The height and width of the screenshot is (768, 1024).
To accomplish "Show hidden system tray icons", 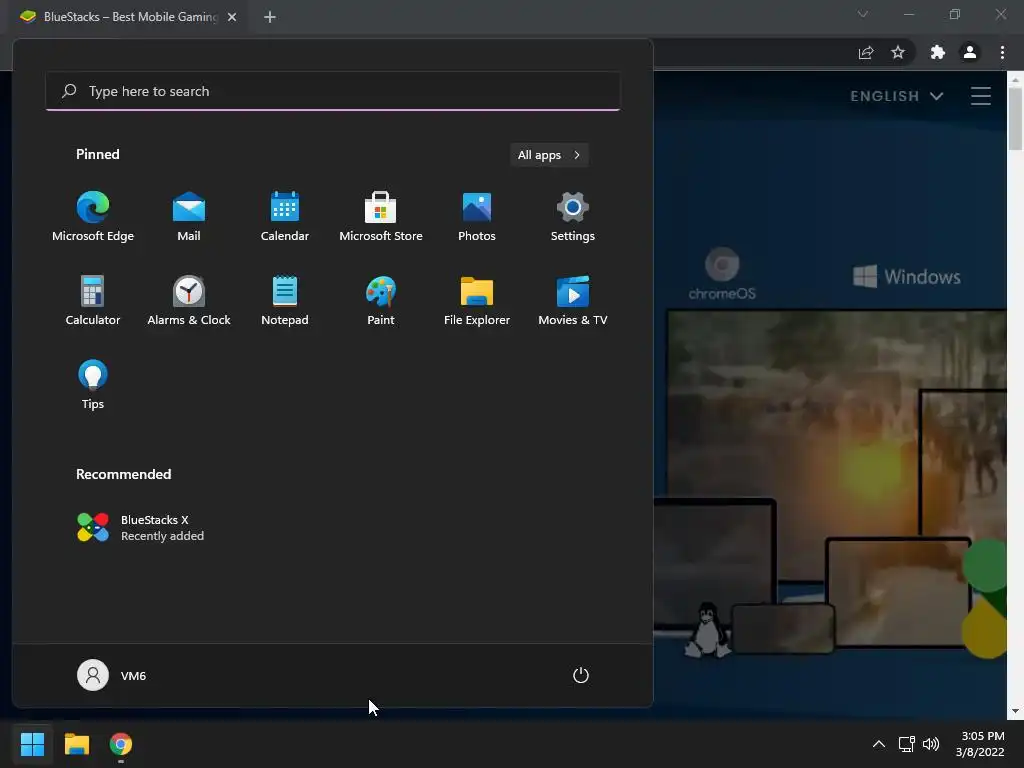I will tap(879, 744).
